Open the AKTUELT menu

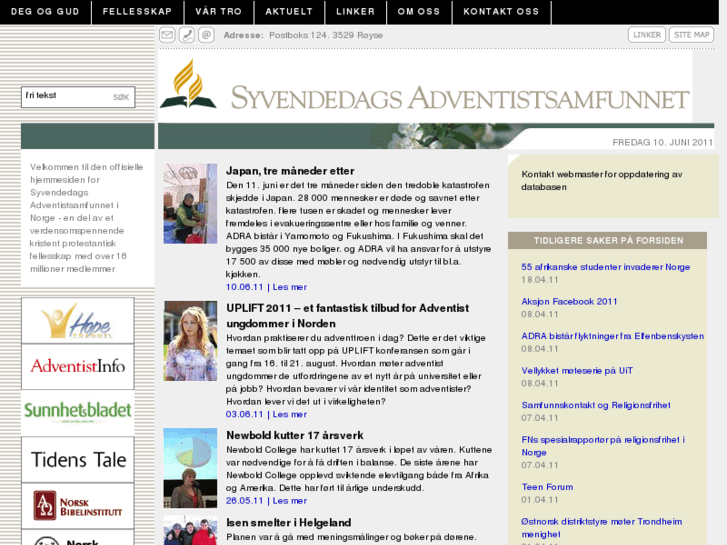[289, 12]
